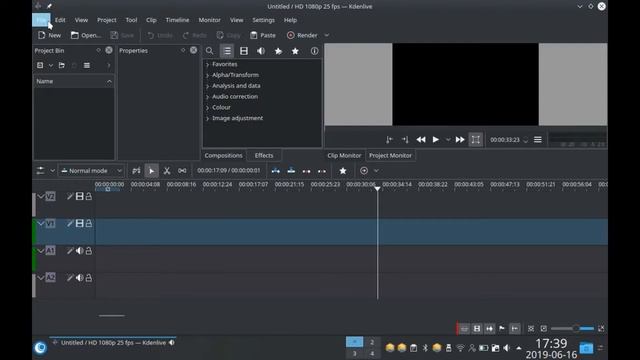Click the effects search magnifier icon
This screenshot has height=360, width=640.
tap(209, 51)
